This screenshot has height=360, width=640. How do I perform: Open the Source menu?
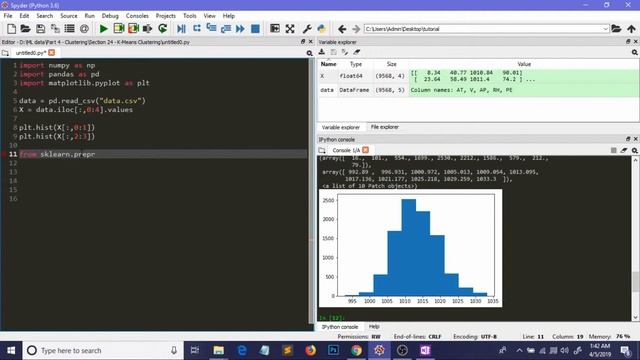click(69, 16)
